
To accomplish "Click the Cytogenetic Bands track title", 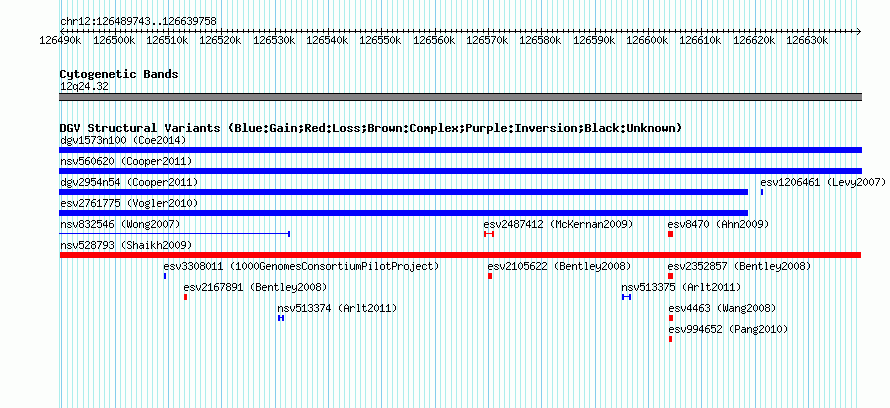I will coord(119,74).
